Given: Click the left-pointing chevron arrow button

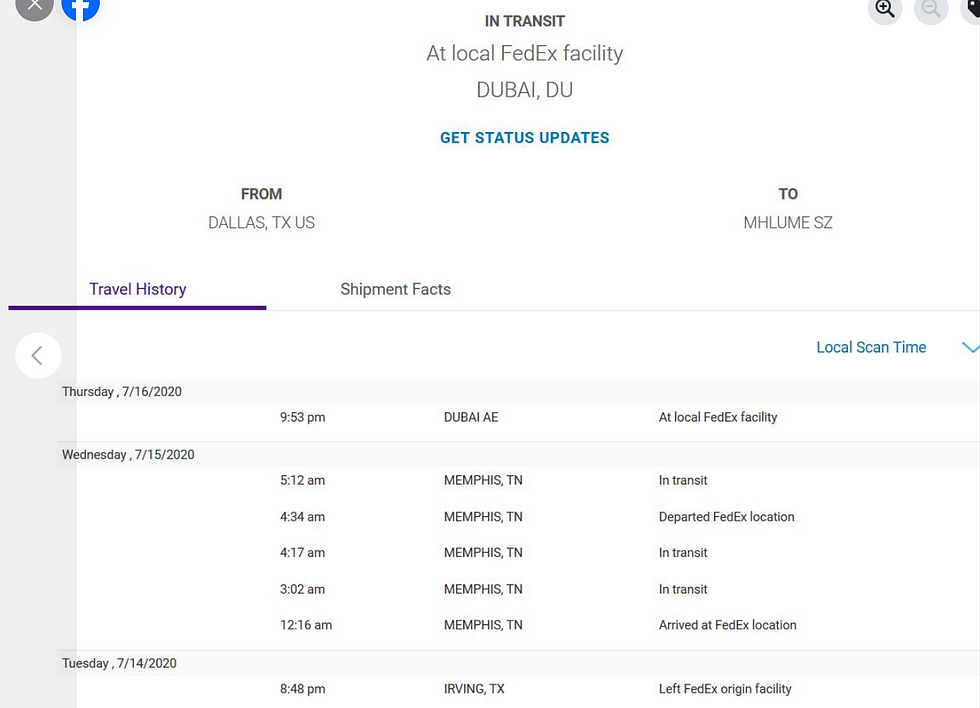Looking at the screenshot, I should (x=38, y=355).
